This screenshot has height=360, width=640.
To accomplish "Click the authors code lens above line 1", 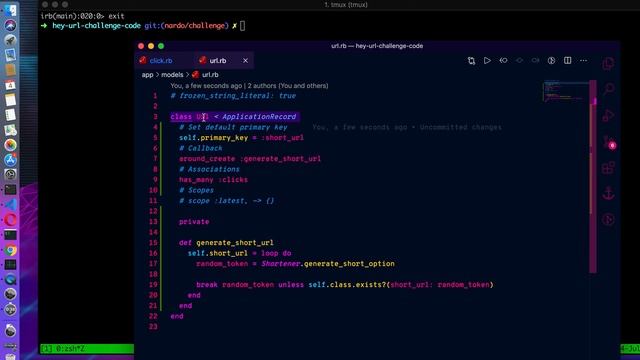I will point(249,86).
